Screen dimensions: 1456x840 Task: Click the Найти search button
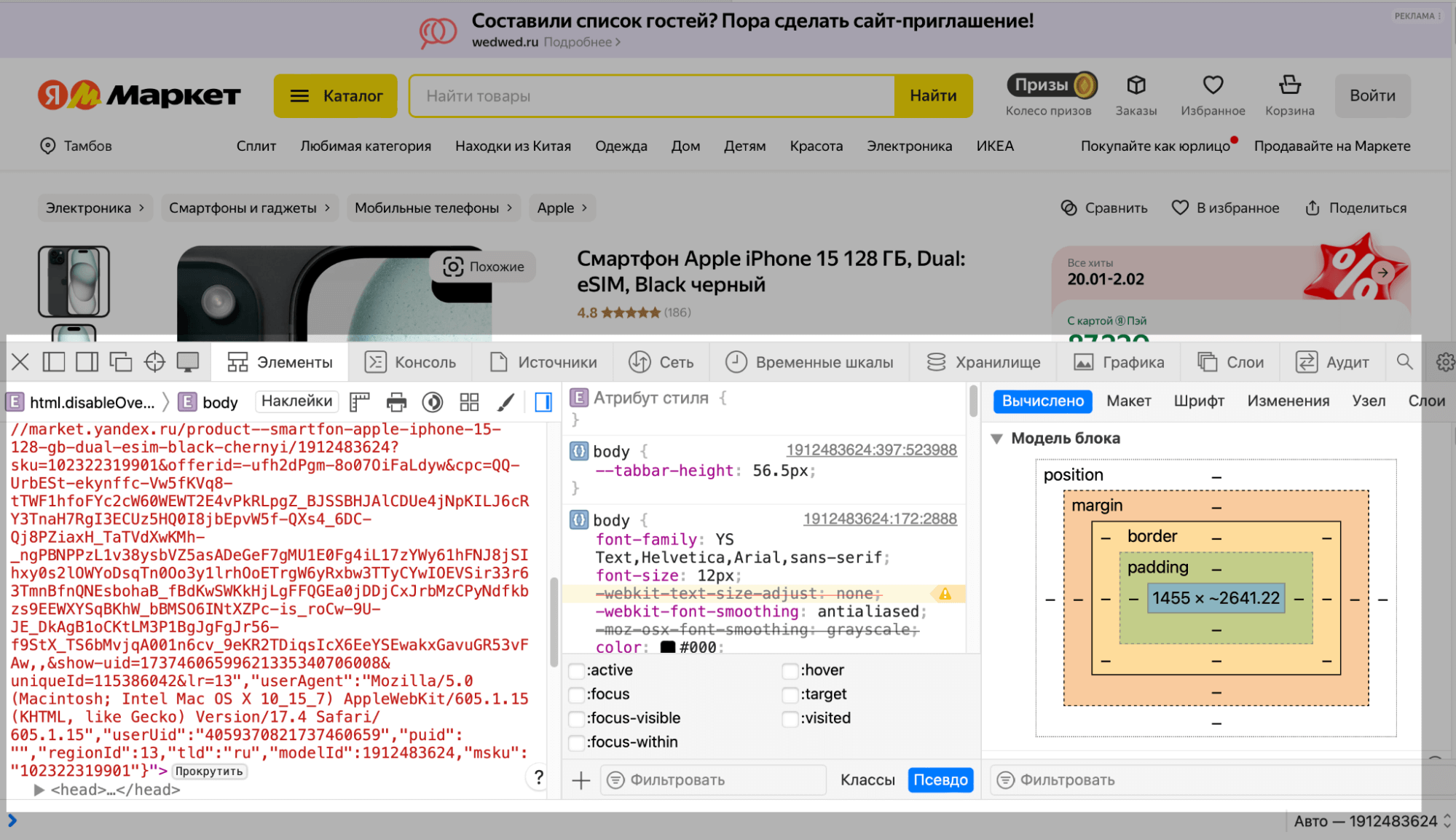933,95
